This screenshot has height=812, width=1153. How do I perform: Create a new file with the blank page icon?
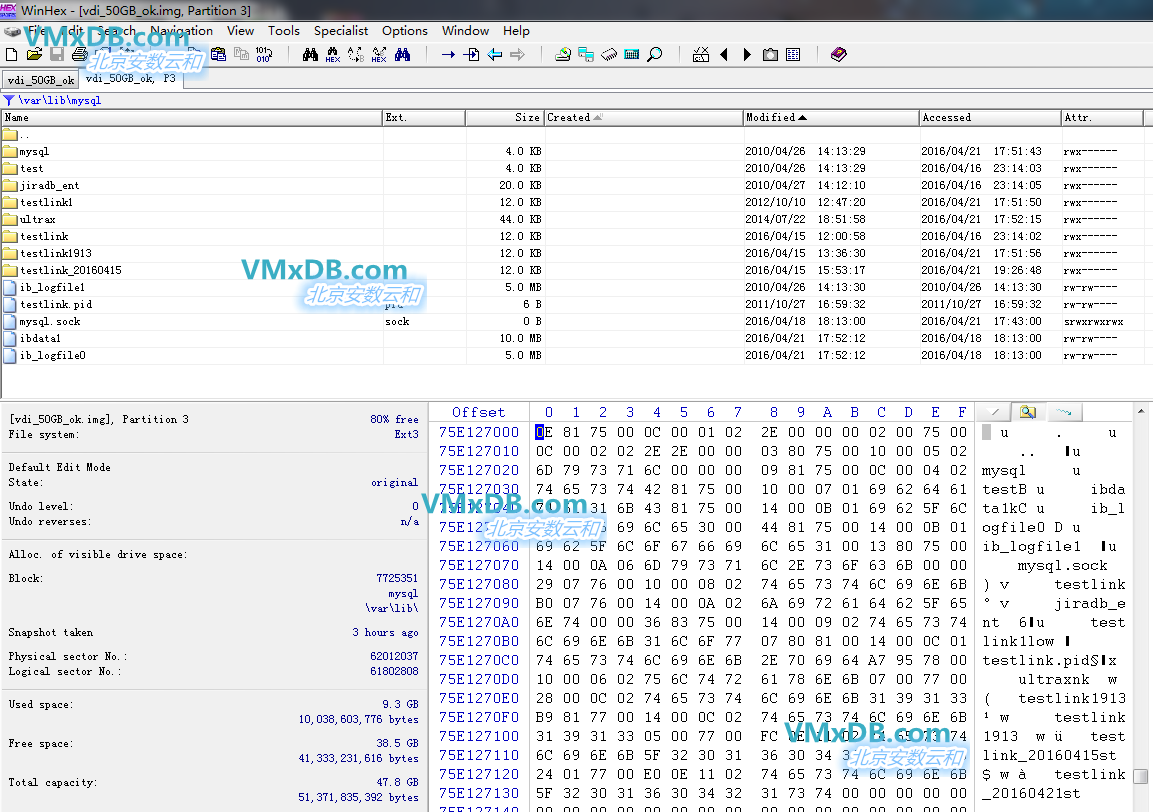click(x=11, y=54)
